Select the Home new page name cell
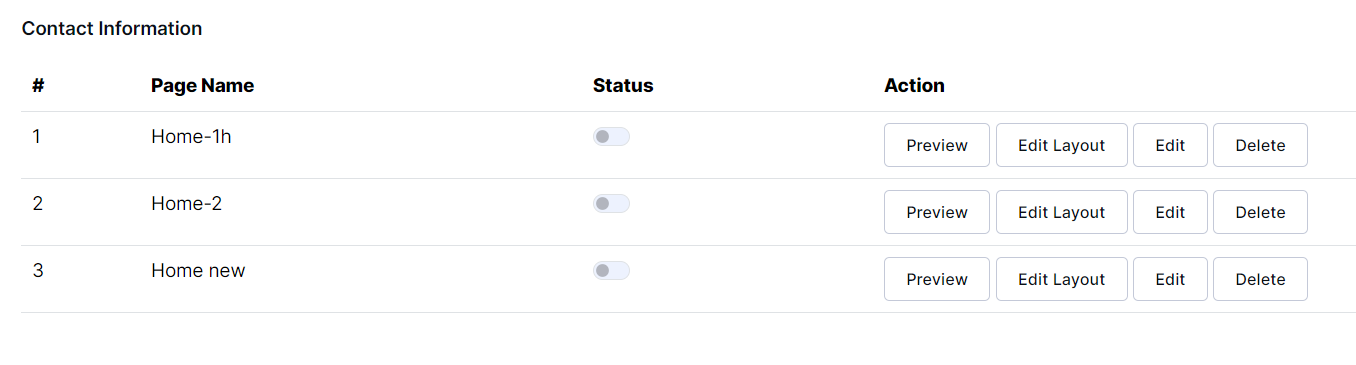The height and width of the screenshot is (365, 1356). coord(198,271)
